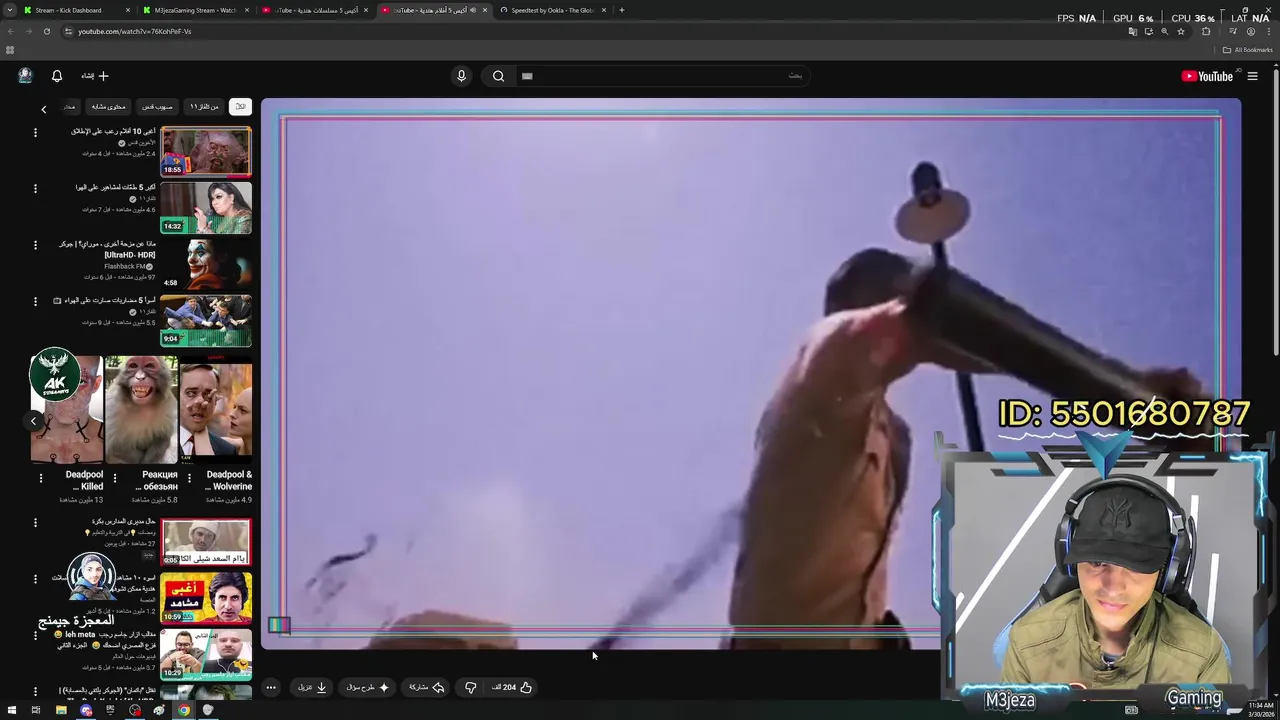Open options menu for the 'Реакция обезьян' short

114,479
